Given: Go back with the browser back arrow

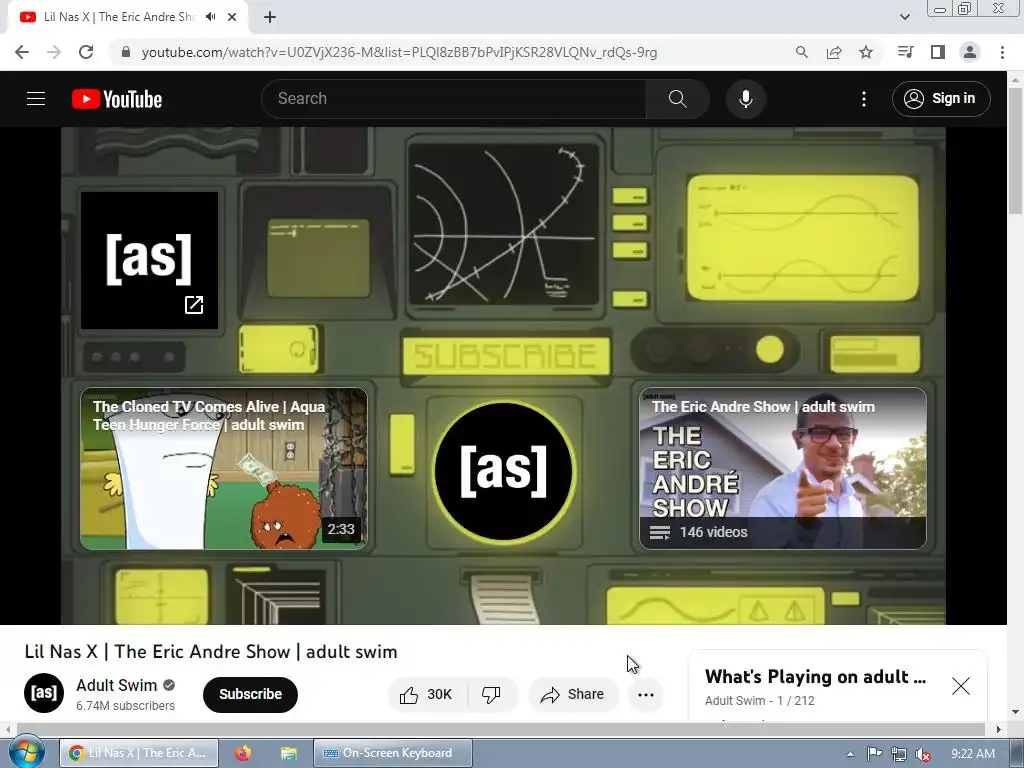Looking at the screenshot, I should (22, 52).
